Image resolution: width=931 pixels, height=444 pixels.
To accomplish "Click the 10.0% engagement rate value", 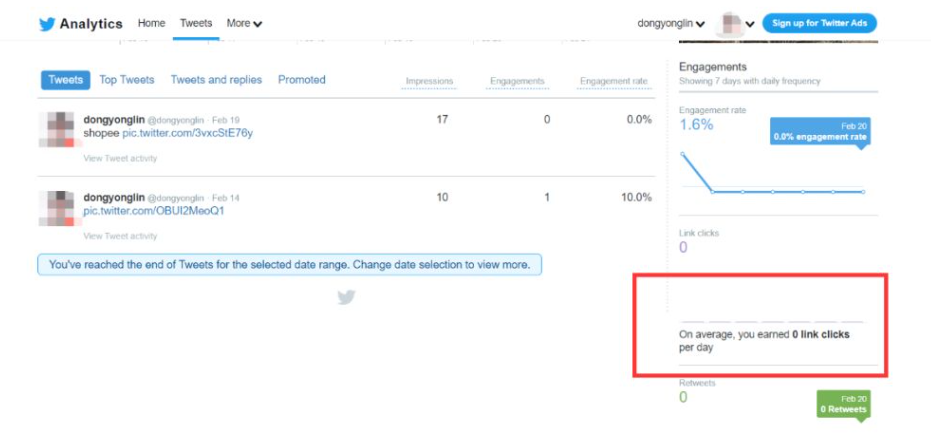I will tap(636, 197).
